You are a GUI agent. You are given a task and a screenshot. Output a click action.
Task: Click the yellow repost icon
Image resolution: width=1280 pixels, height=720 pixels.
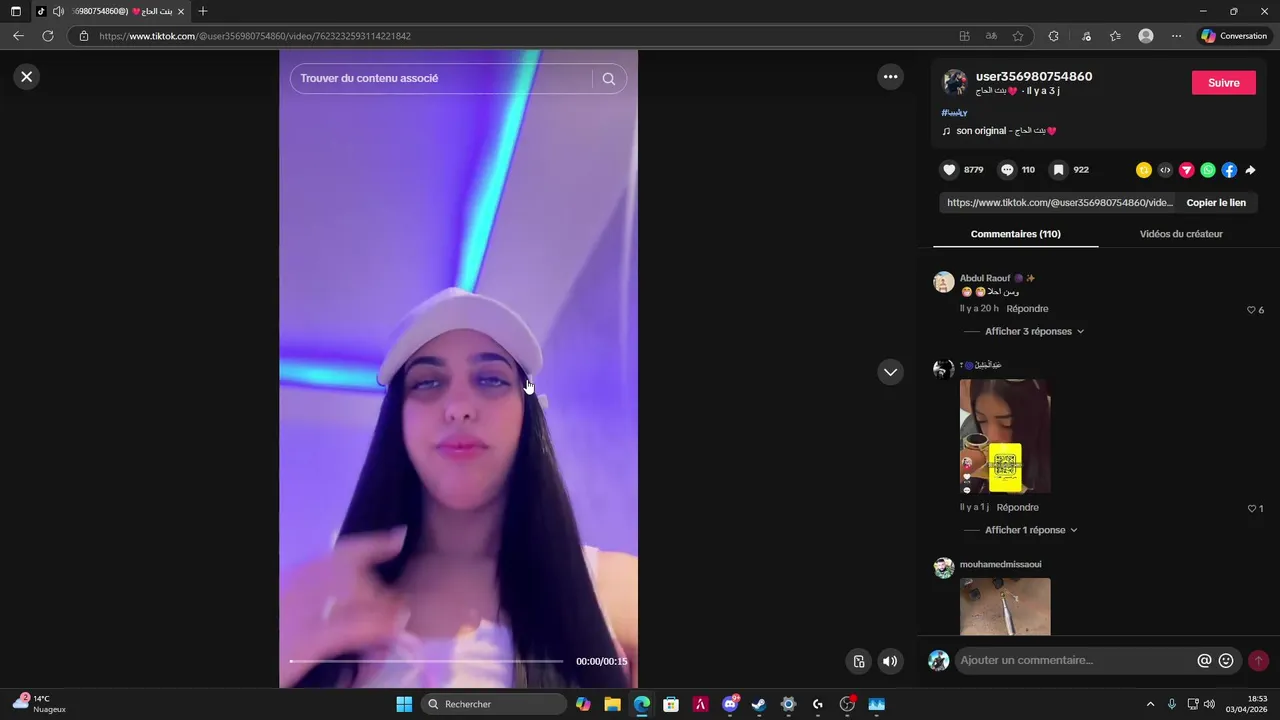click(x=1144, y=170)
